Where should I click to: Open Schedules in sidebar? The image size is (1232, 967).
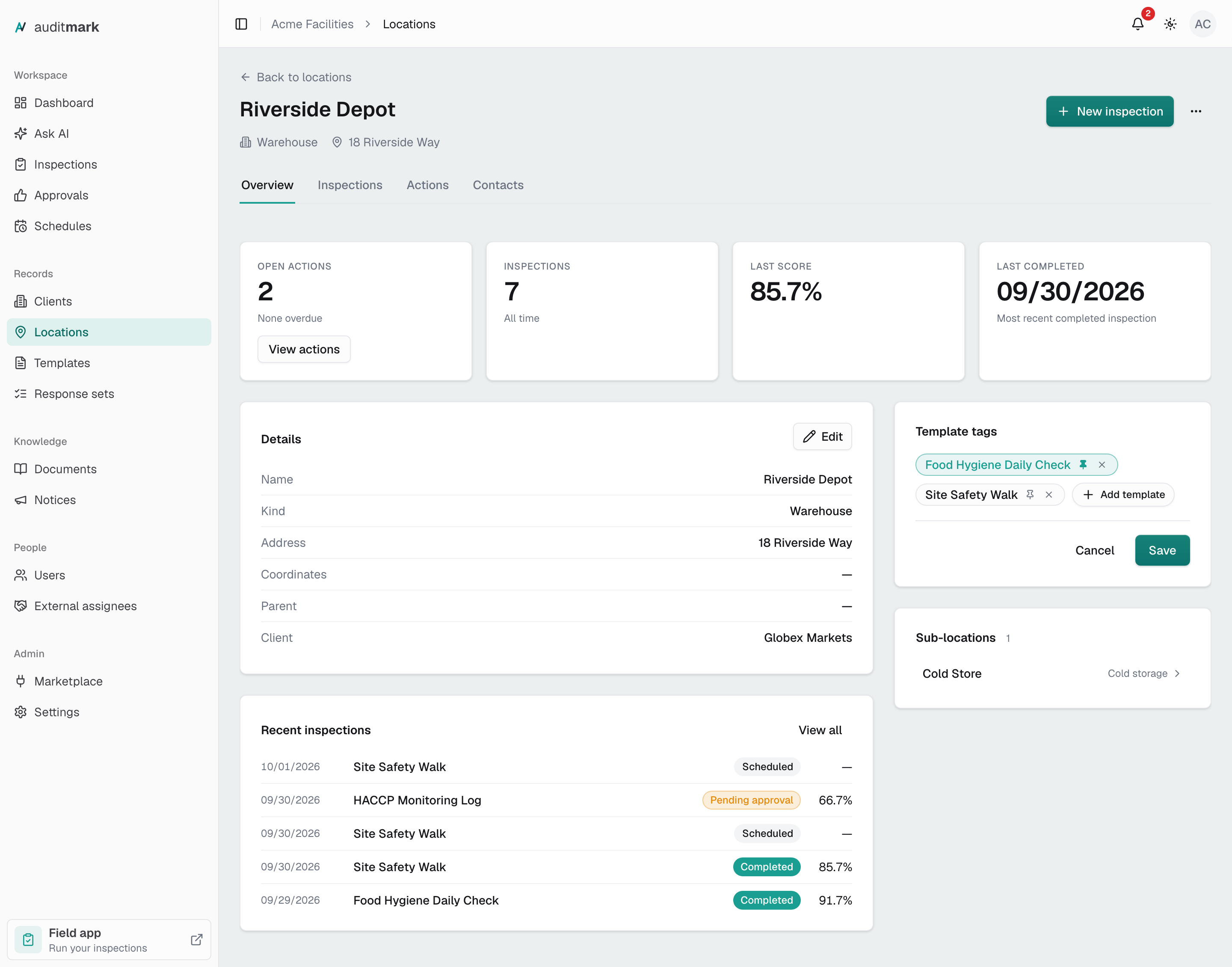(109, 226)
